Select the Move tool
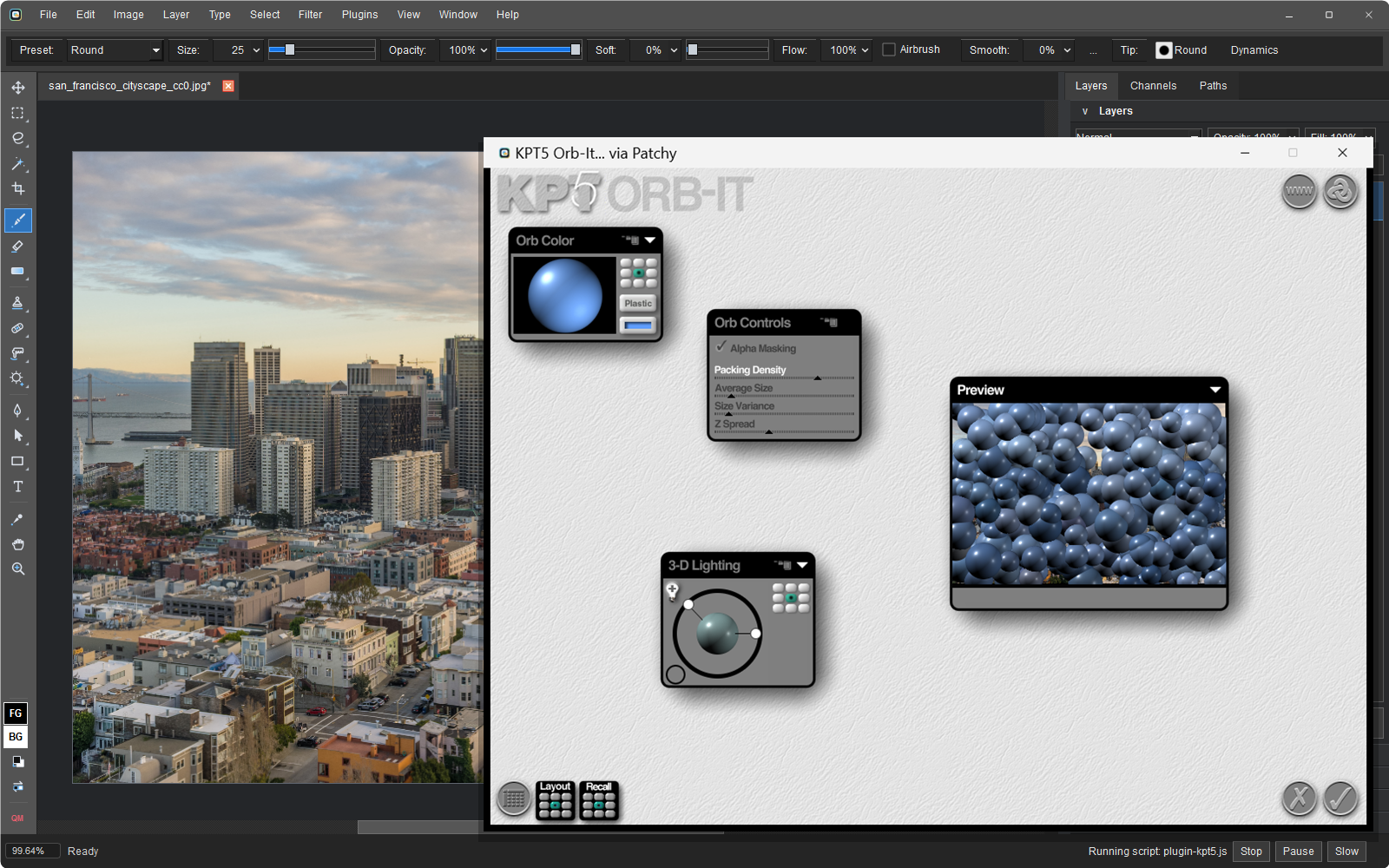The height and width of the screenshot is (868, 1389). (x=17, y=88)
